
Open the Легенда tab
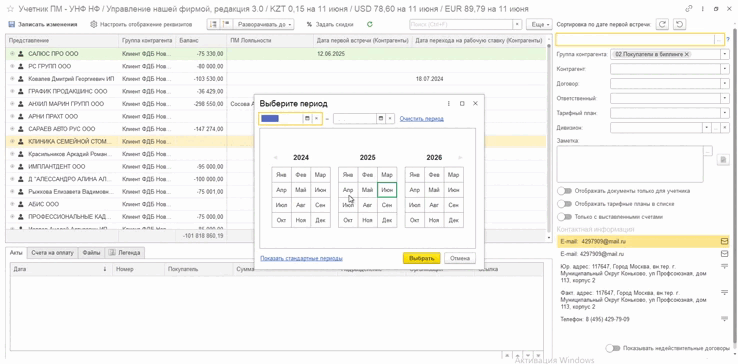point(125,252)
